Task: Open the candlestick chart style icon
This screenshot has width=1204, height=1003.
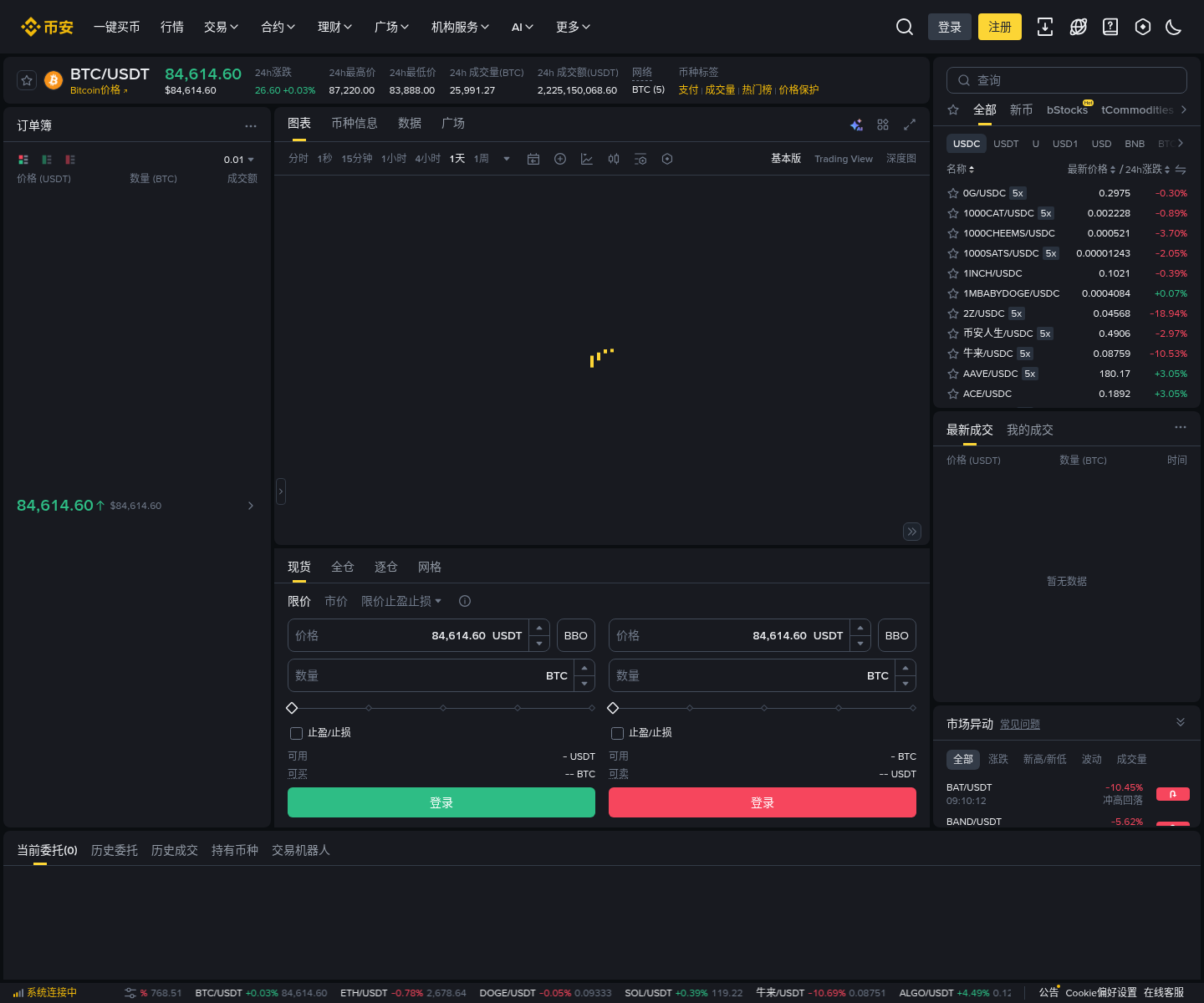Action: (614, 159)
